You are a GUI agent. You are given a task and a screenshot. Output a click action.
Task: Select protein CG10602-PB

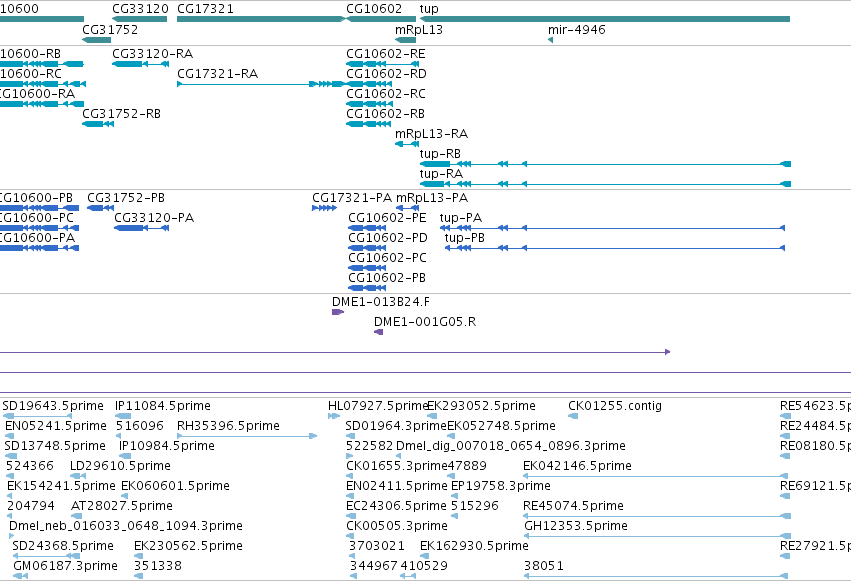pos(387,278)
